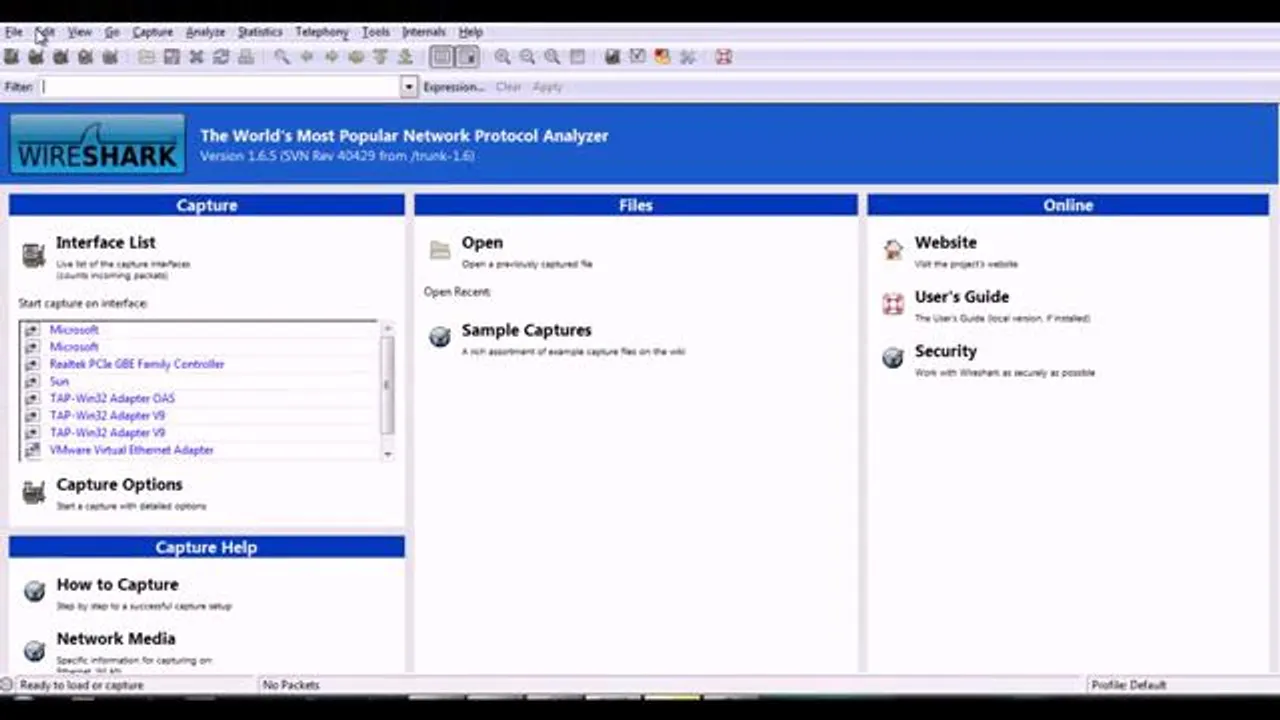Open the Telephony menu
The image size is (1280, 720).
pyautogui.click(x=322, y=32)
